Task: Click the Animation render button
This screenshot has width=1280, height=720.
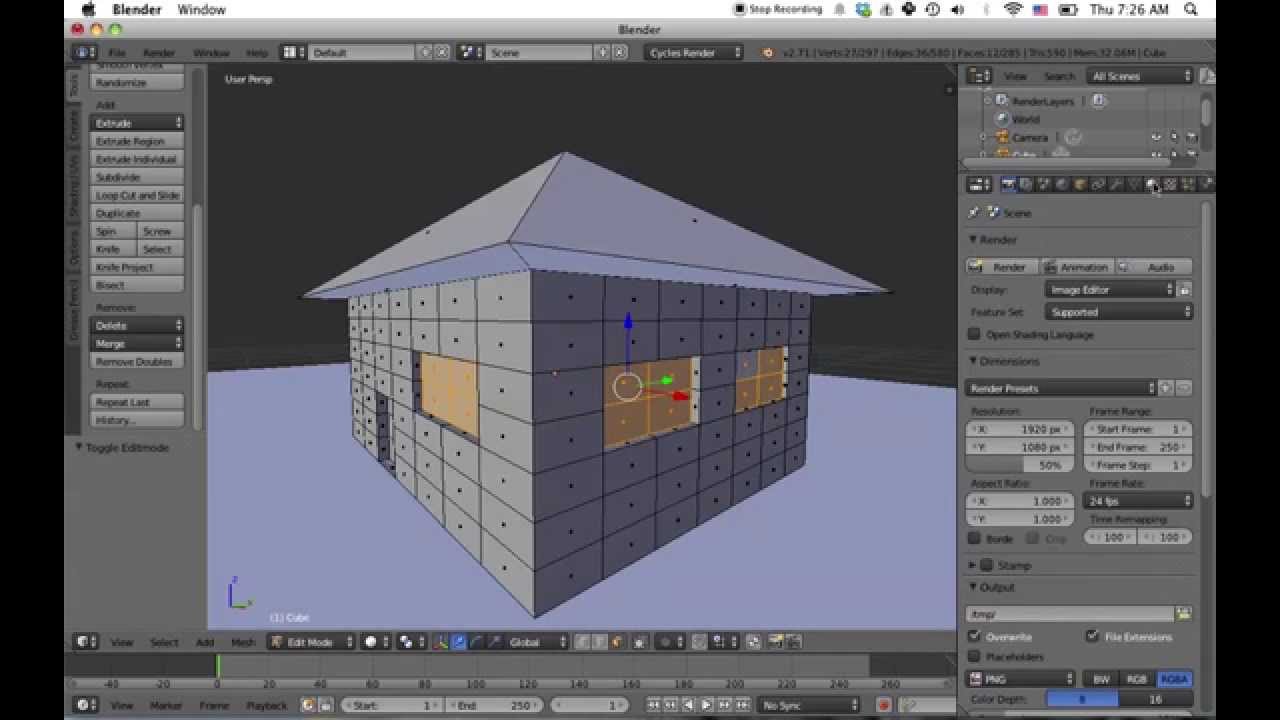Action: tap(1077, 267)
